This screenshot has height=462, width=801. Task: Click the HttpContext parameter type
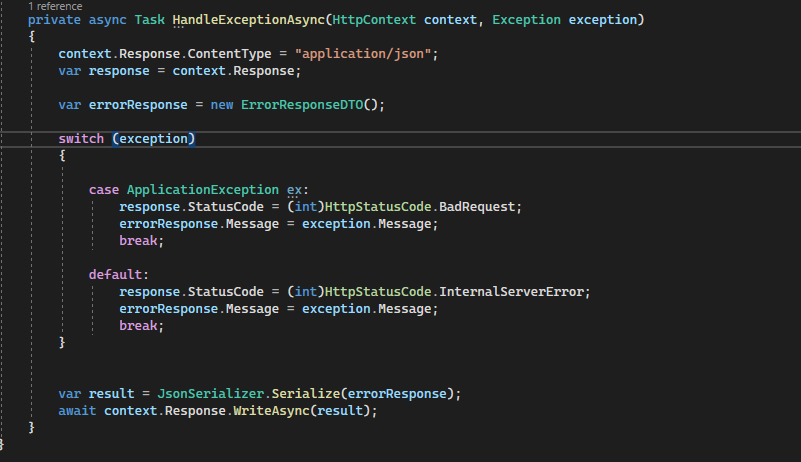pos(374,20)
